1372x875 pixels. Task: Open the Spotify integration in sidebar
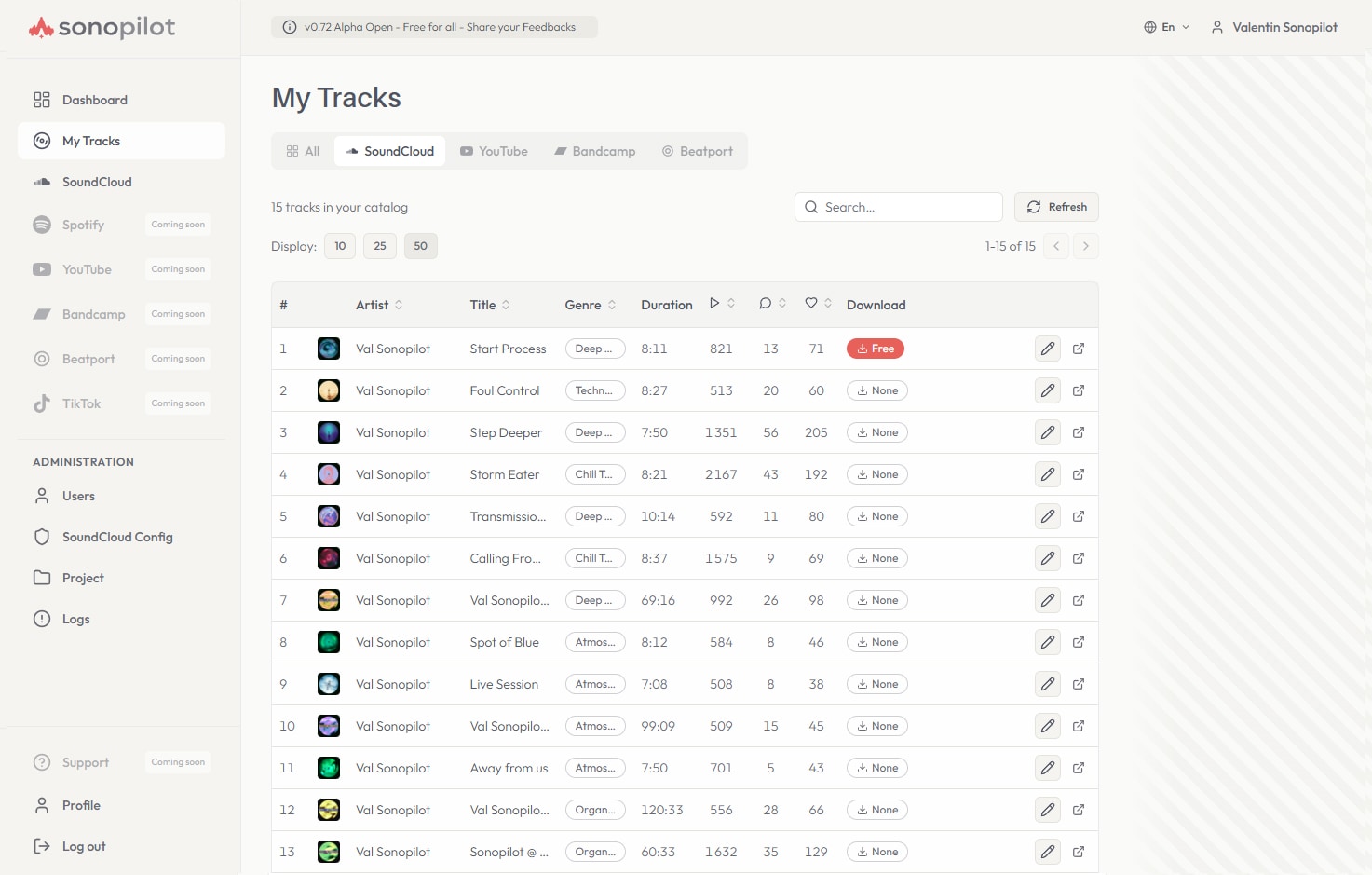coord(83,225)
